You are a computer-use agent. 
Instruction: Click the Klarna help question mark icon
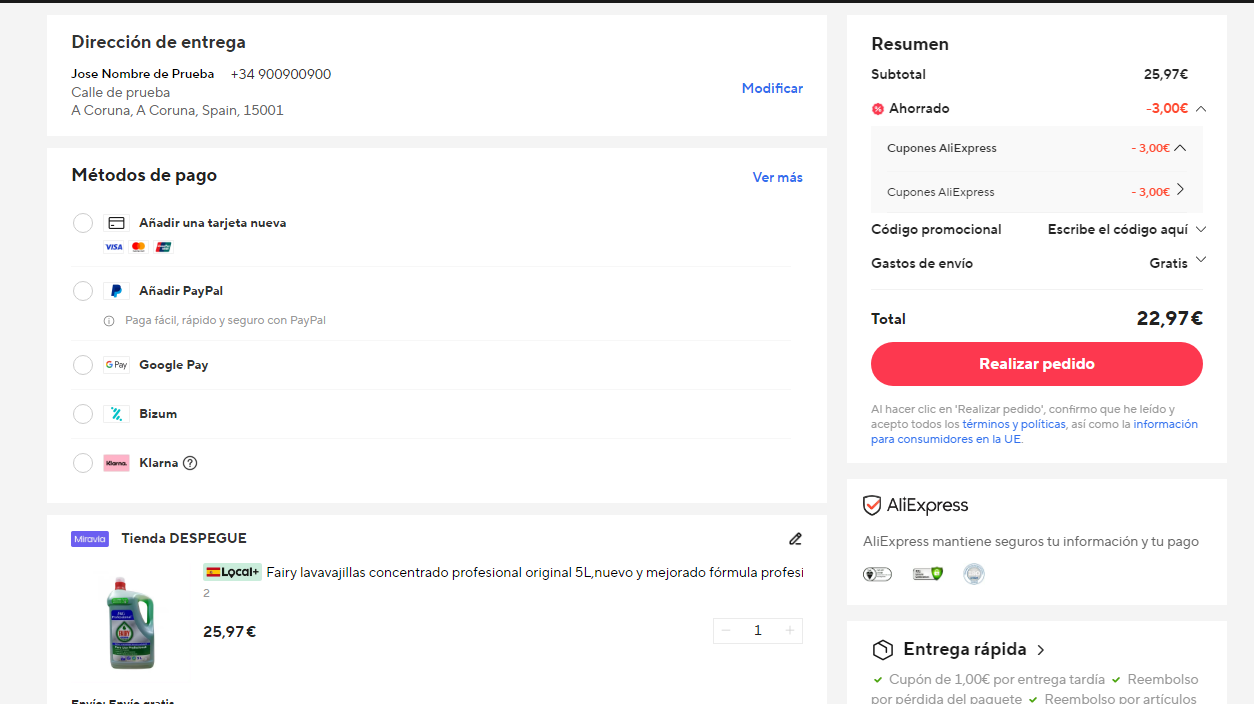(190, 463)
